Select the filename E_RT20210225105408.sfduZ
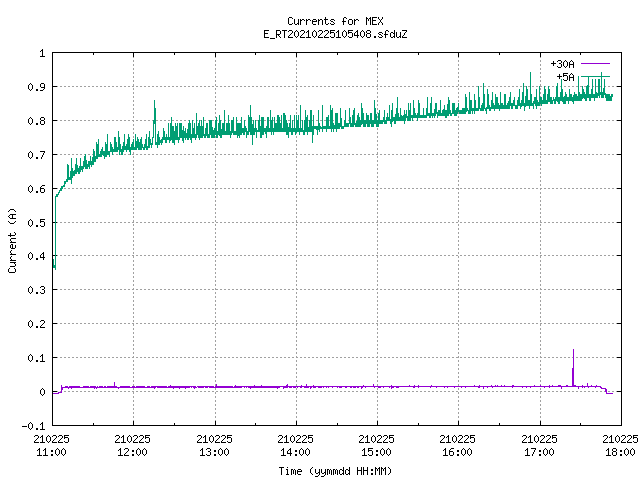This screenshot has height=480, width=640. coord(335,34)
